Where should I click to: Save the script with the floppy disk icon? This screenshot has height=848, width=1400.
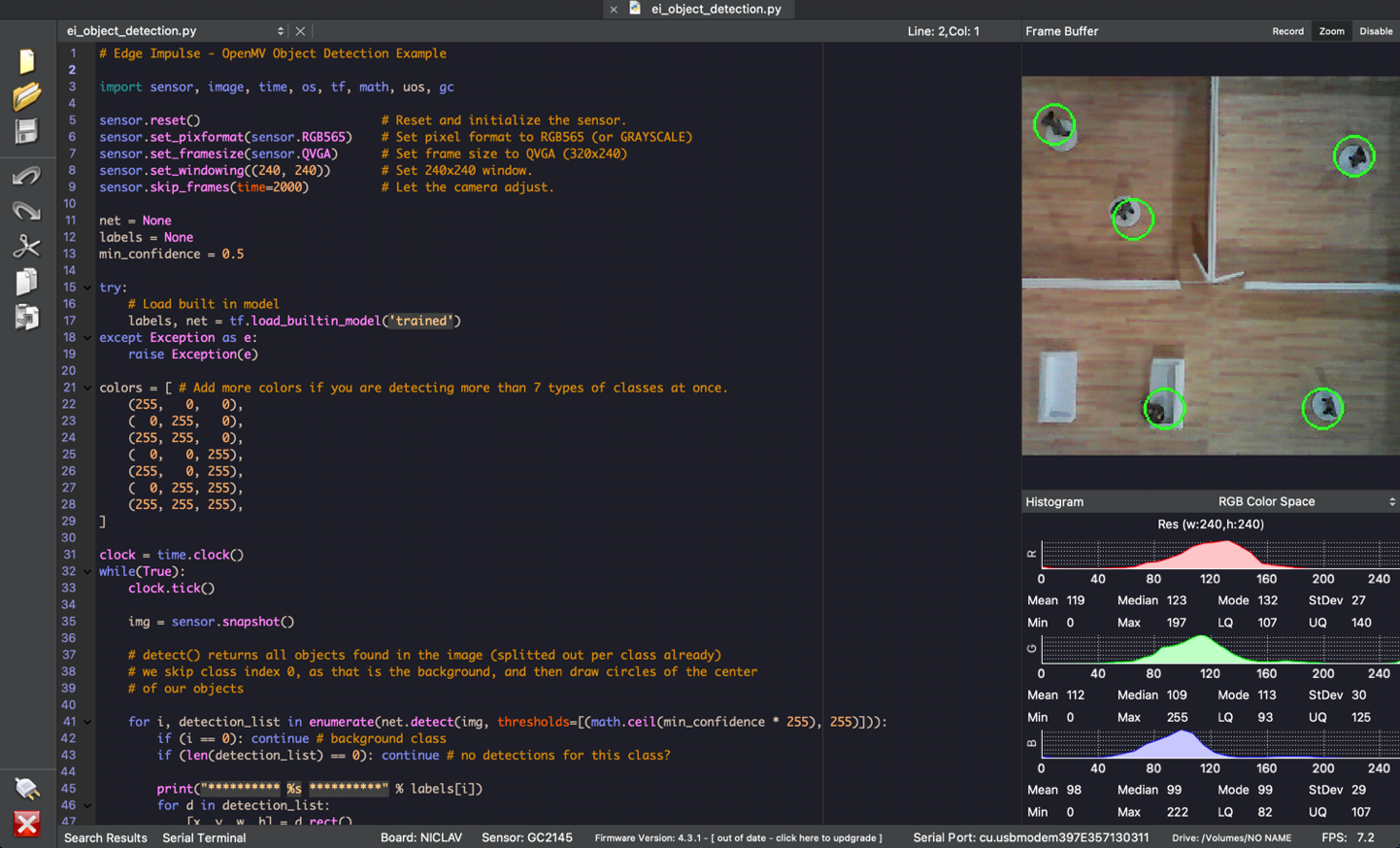tap(26, 131)
